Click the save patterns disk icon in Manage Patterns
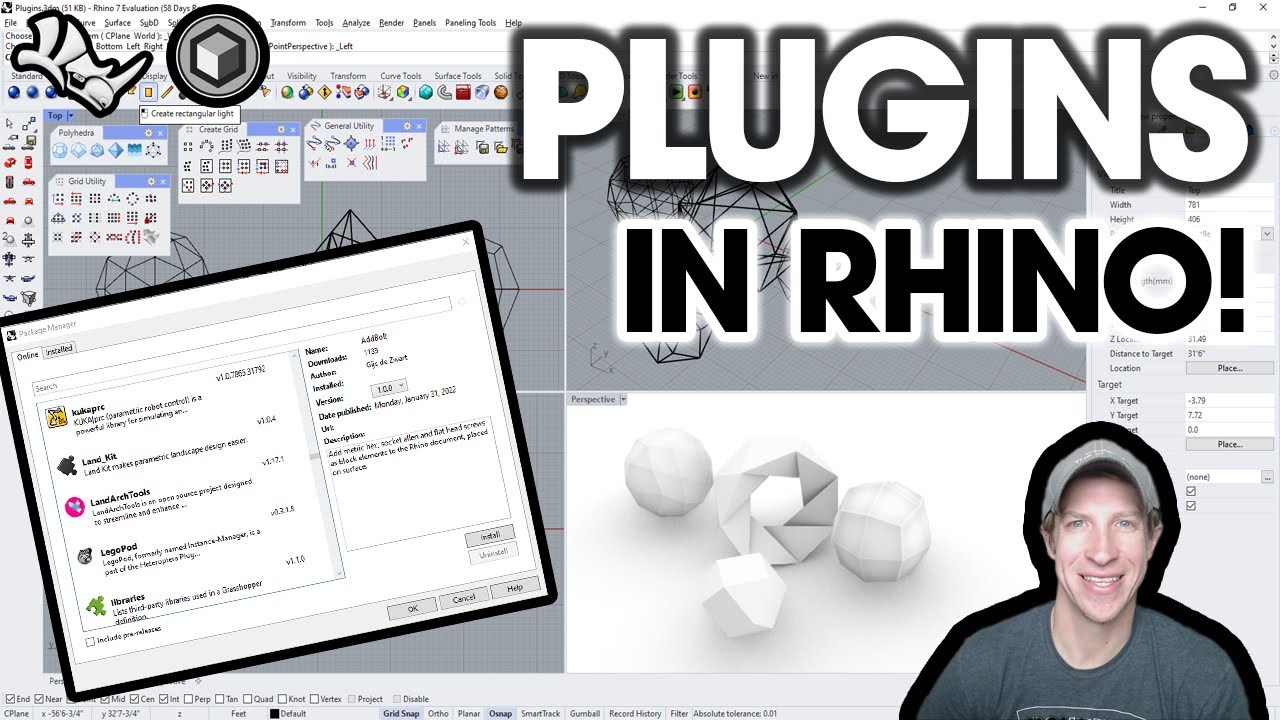1280x720 pixels. pyautogui.click(x=483, y=148)
